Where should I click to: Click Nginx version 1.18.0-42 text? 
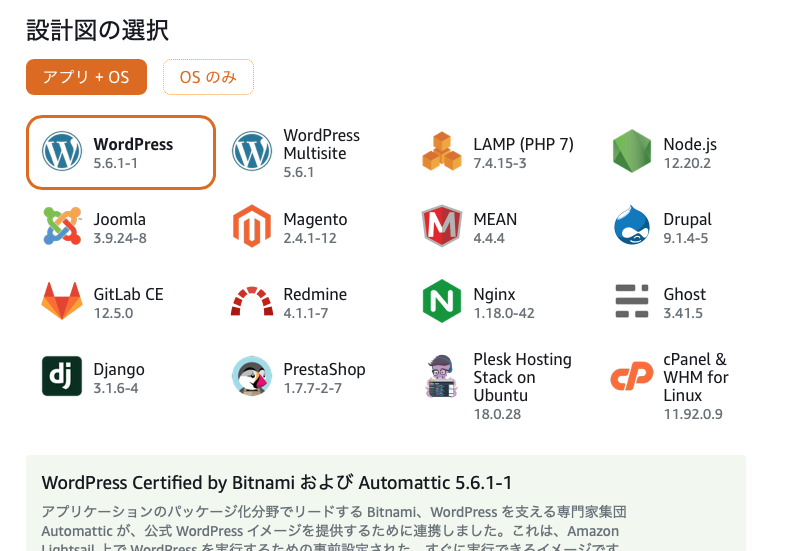tap(504, 313)
